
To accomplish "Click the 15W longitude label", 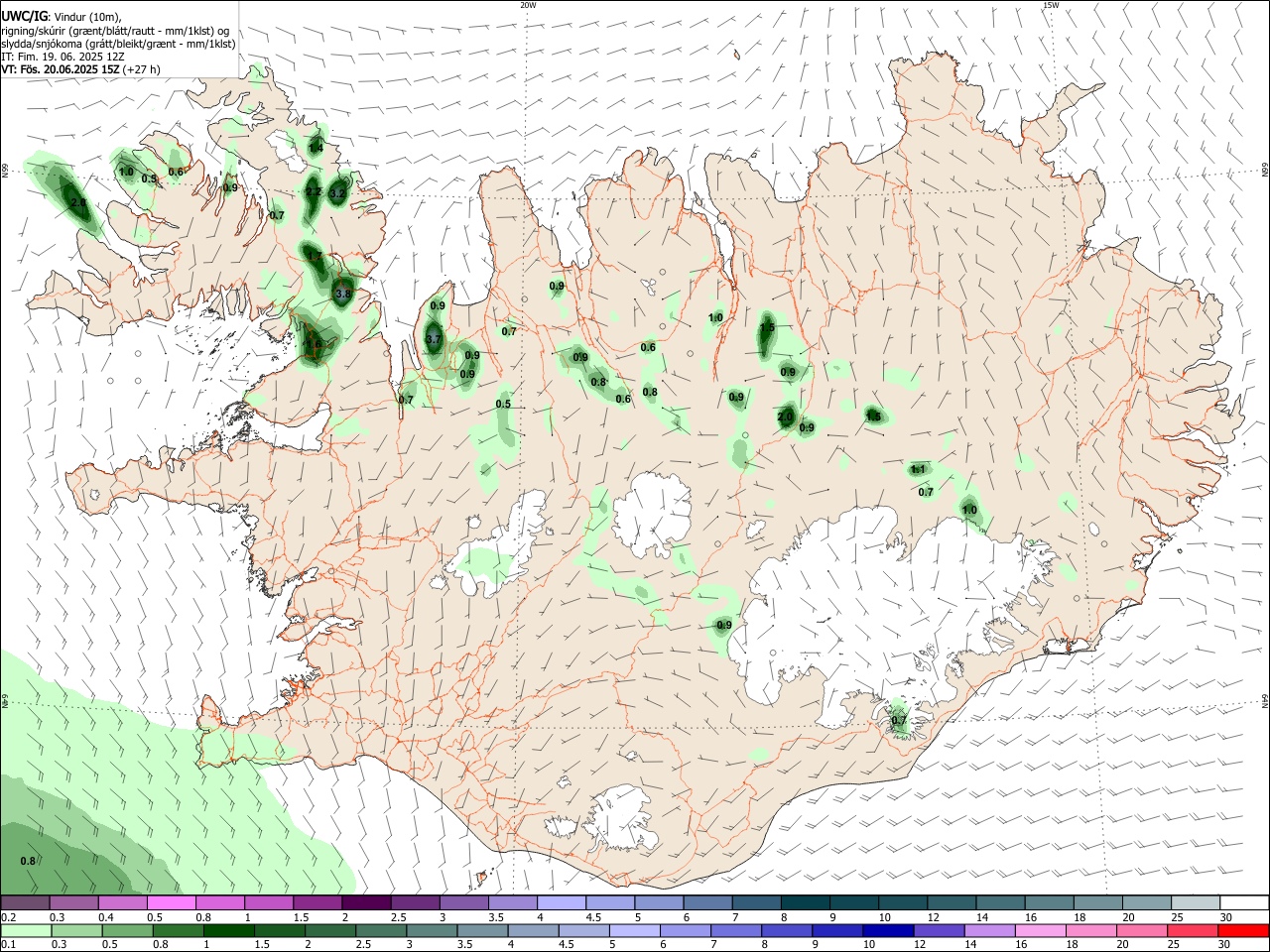I will point(1050,5).
